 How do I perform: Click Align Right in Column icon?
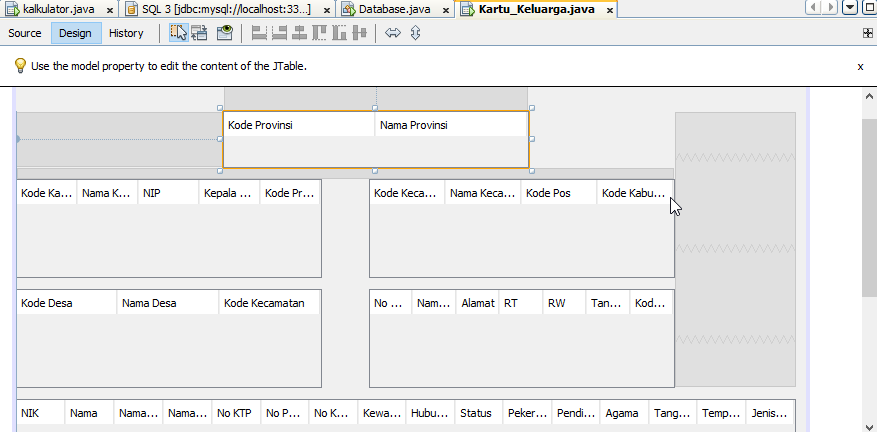click(279, 33)
